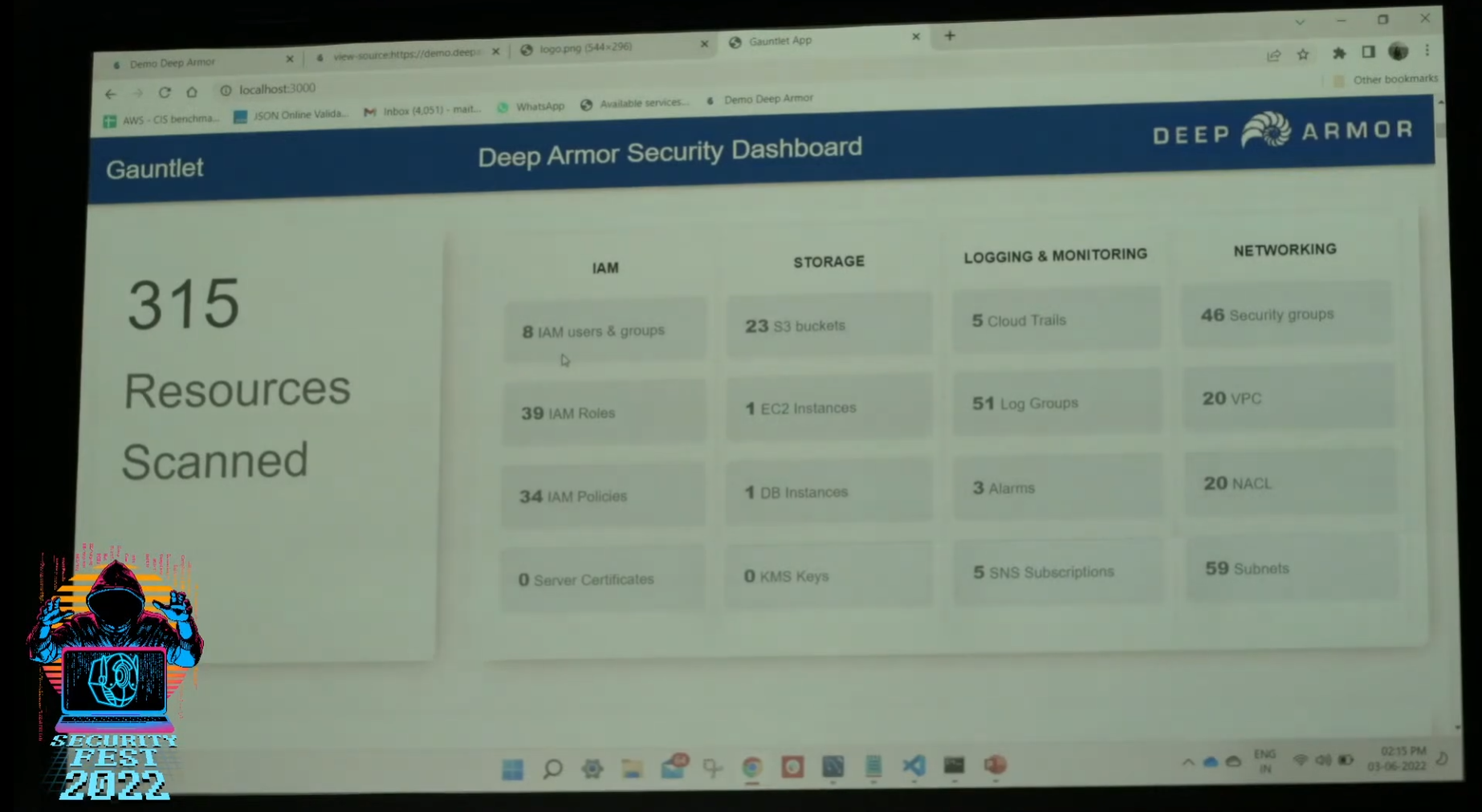Switch to the view-source tab

407,54
